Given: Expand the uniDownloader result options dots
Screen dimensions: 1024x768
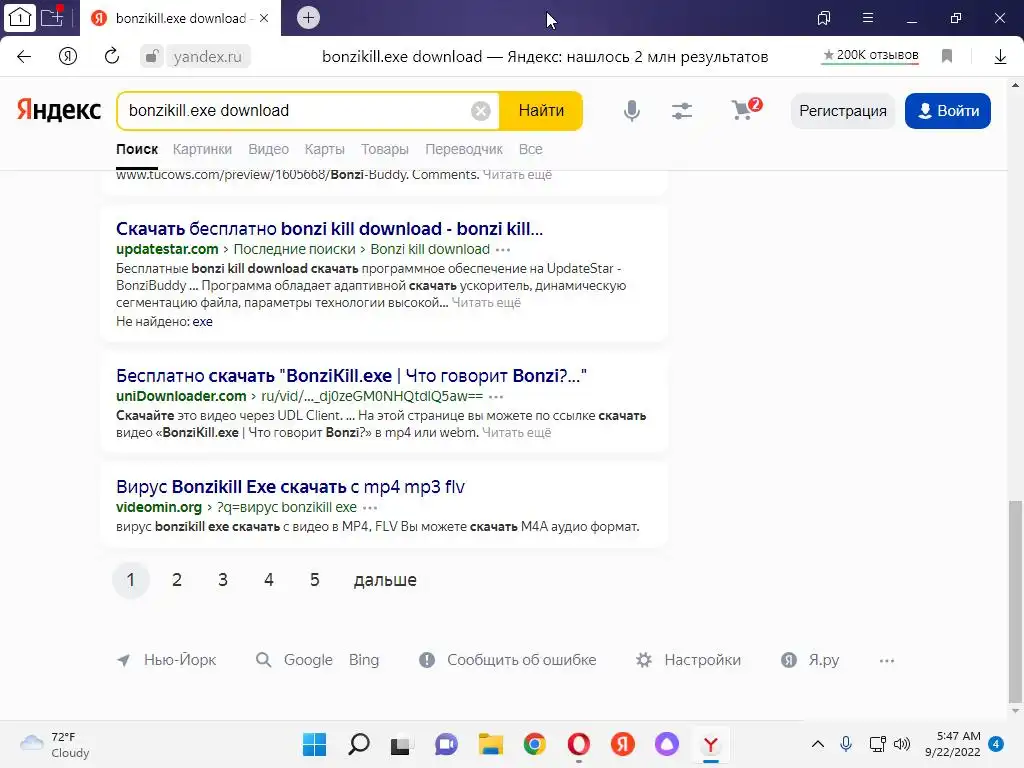Looking at the screenshot, I should 496,396.
